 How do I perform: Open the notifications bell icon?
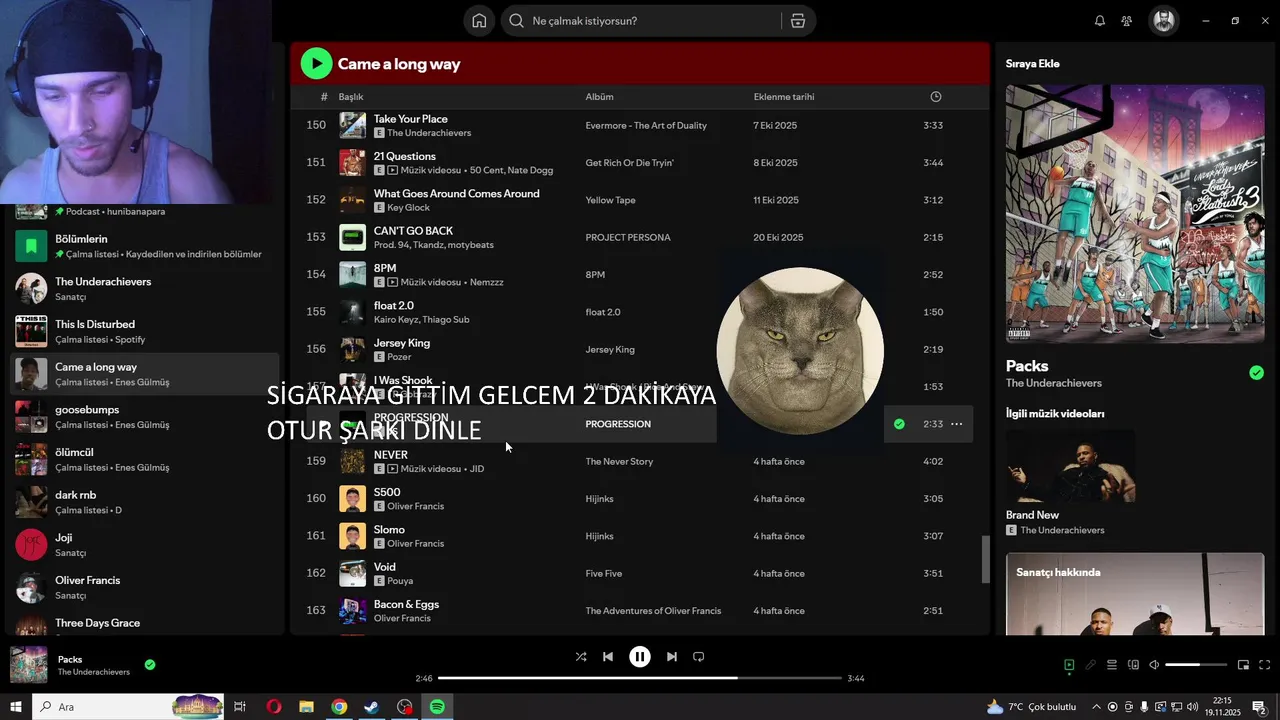click(x=1100, y=21)
